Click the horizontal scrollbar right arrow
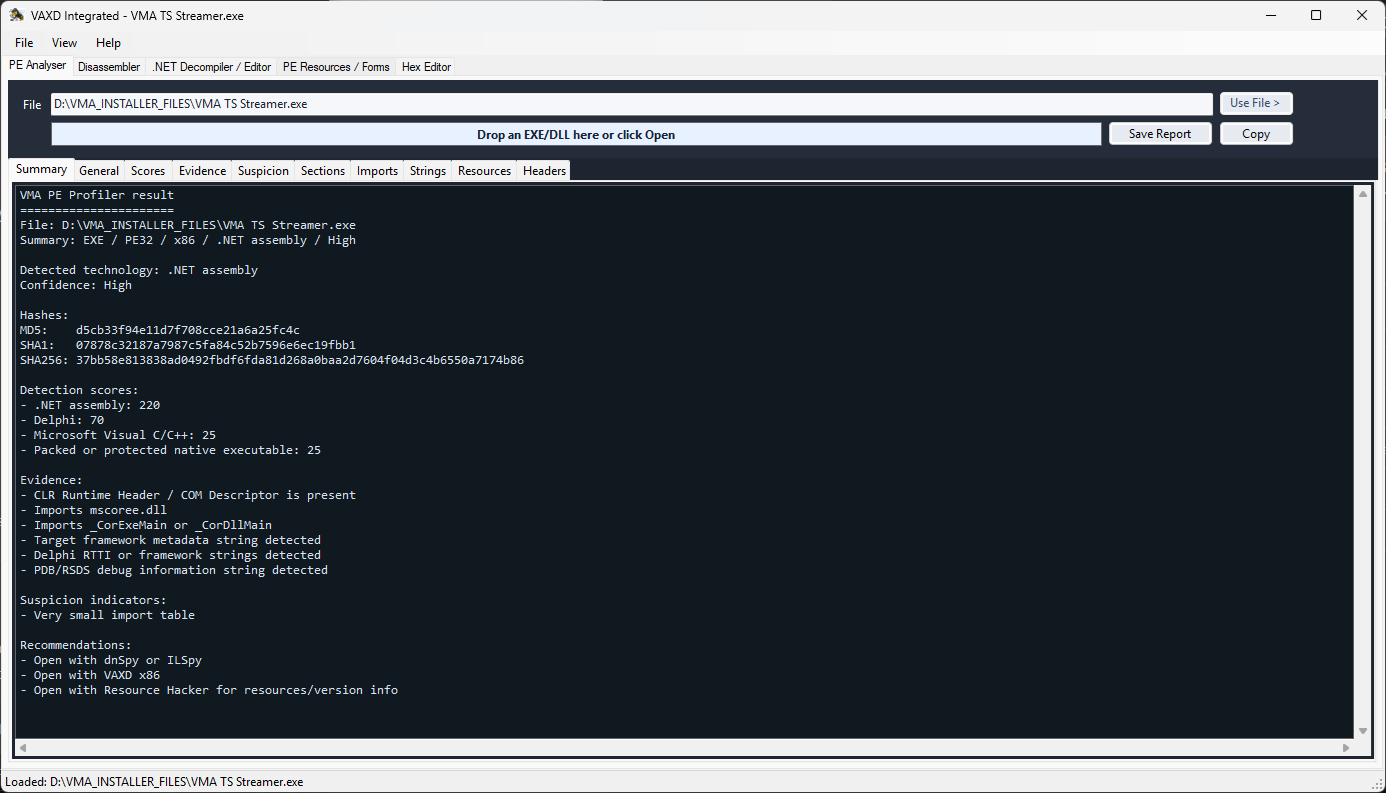 coord(1347,748)
